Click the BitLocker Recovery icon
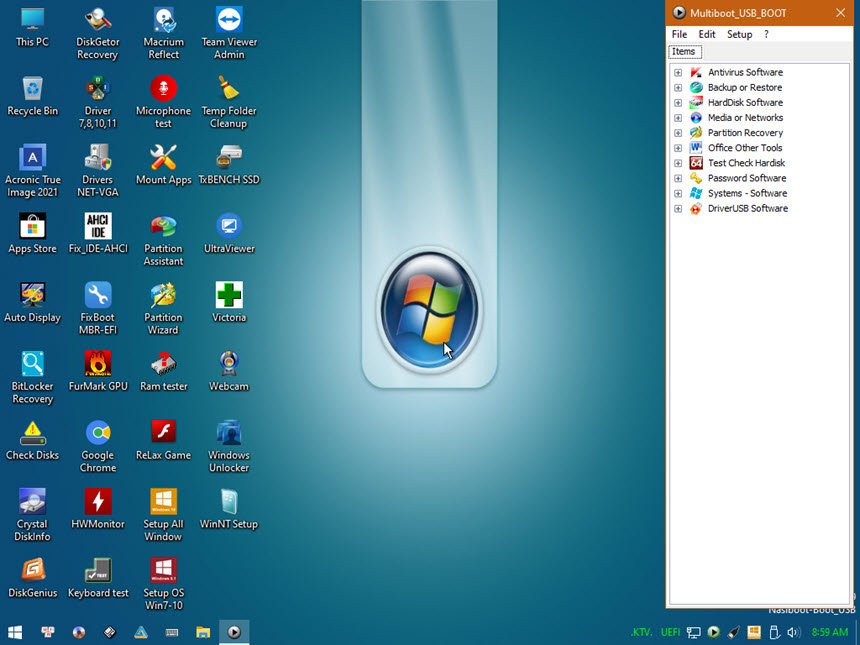Screen dimensions: 860x645 (x=32, y=377)
